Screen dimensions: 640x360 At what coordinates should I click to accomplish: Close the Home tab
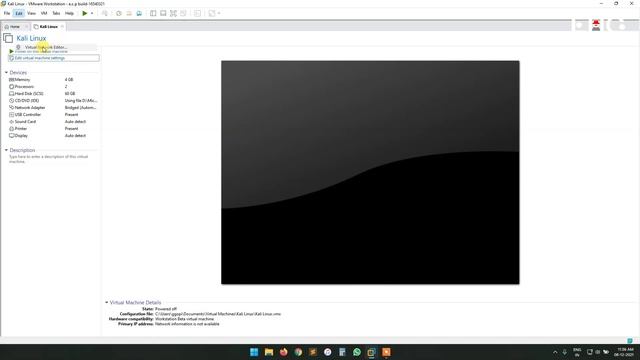point(26,27)
